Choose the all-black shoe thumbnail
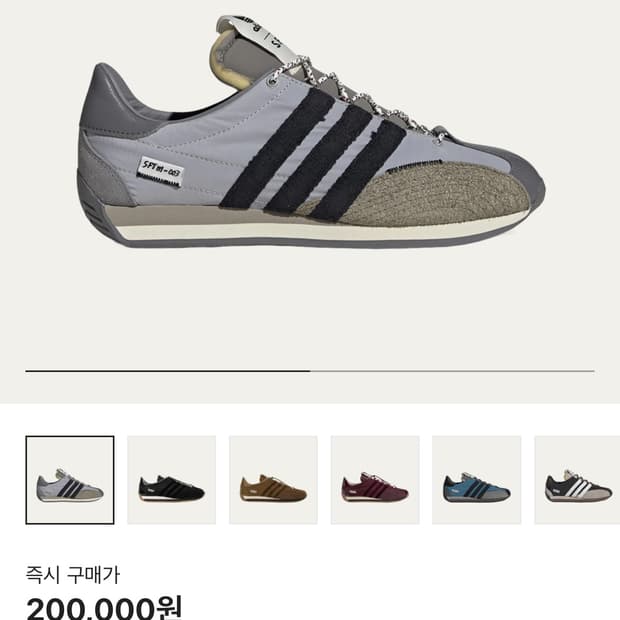This screenshot has height=620, width=620. (172, 480)
